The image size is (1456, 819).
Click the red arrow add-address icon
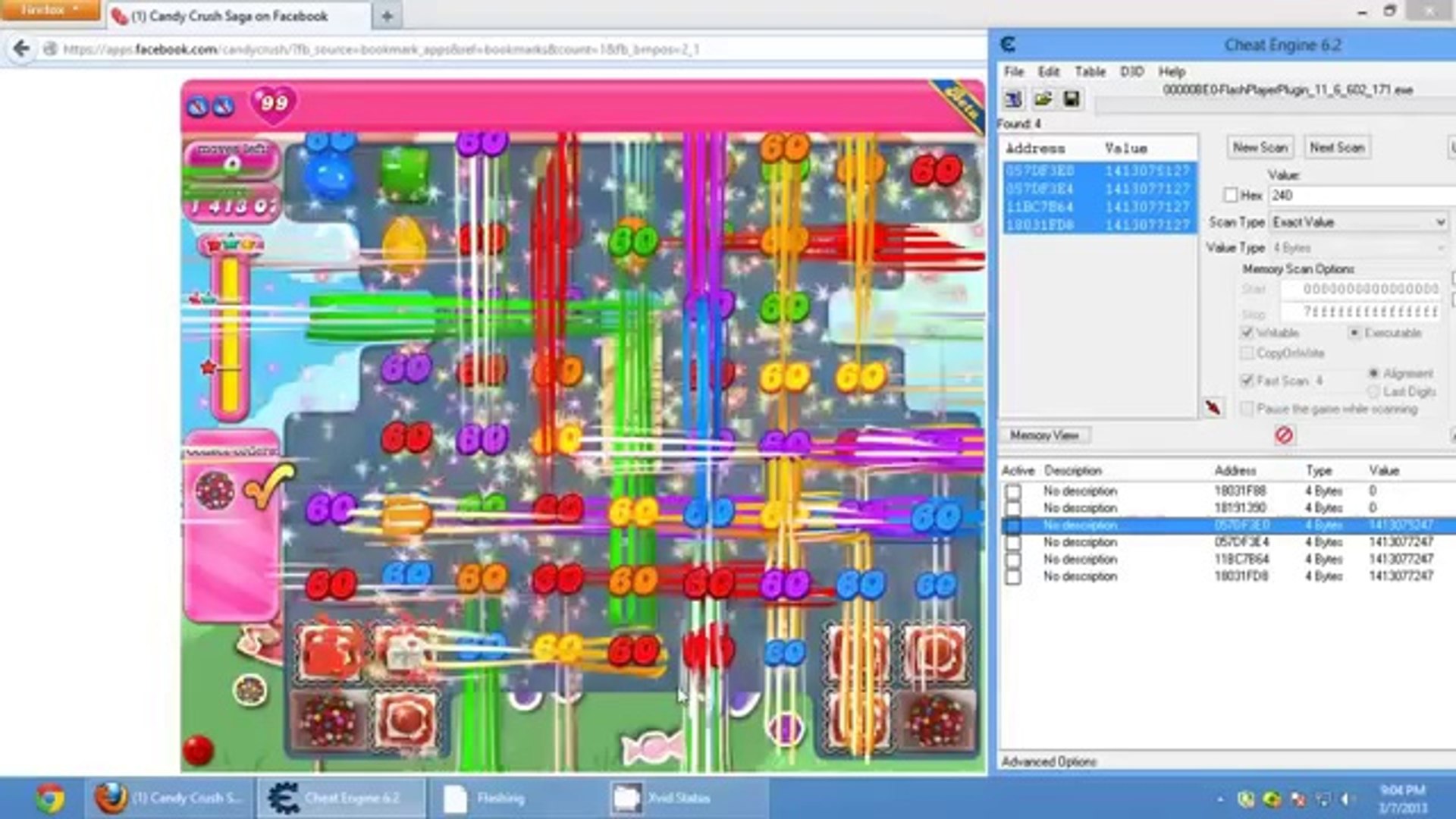coord(1213,408)
